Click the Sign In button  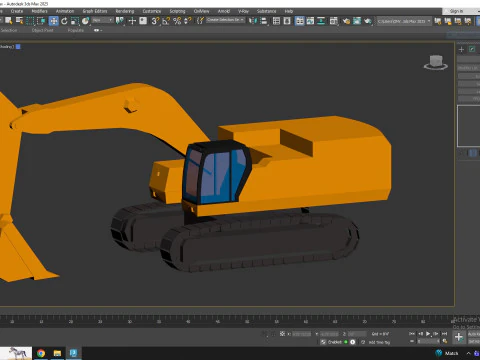click(x=456, y=11)
